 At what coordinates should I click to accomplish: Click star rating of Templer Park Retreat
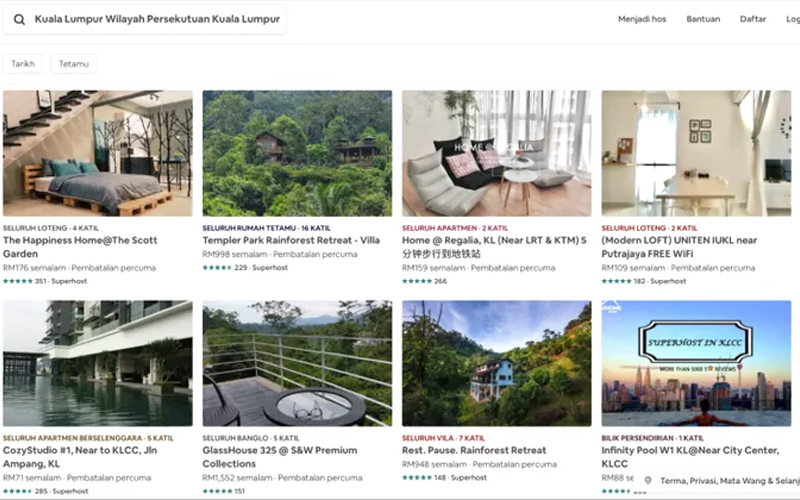217,268
